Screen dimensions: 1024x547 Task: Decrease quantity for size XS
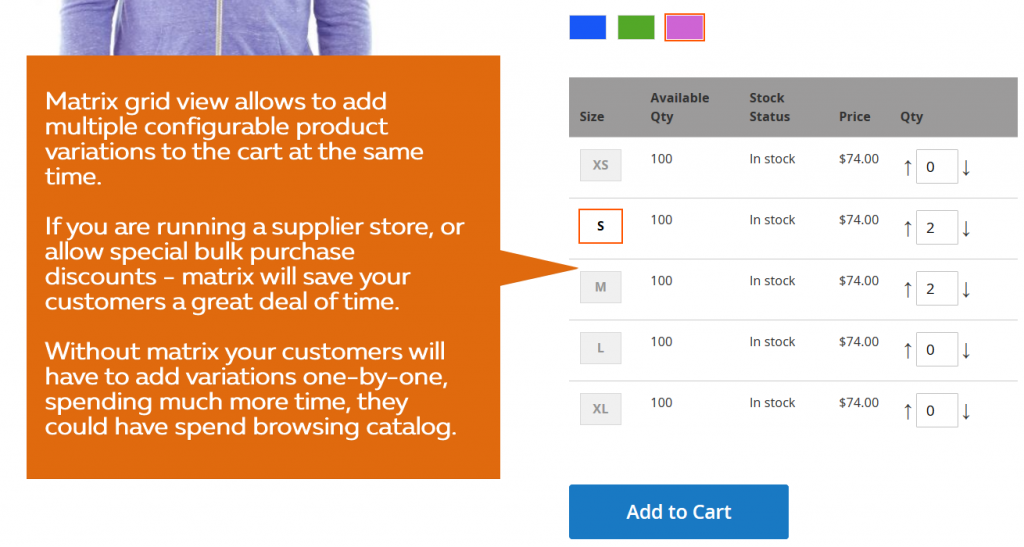tap(966, 168)
